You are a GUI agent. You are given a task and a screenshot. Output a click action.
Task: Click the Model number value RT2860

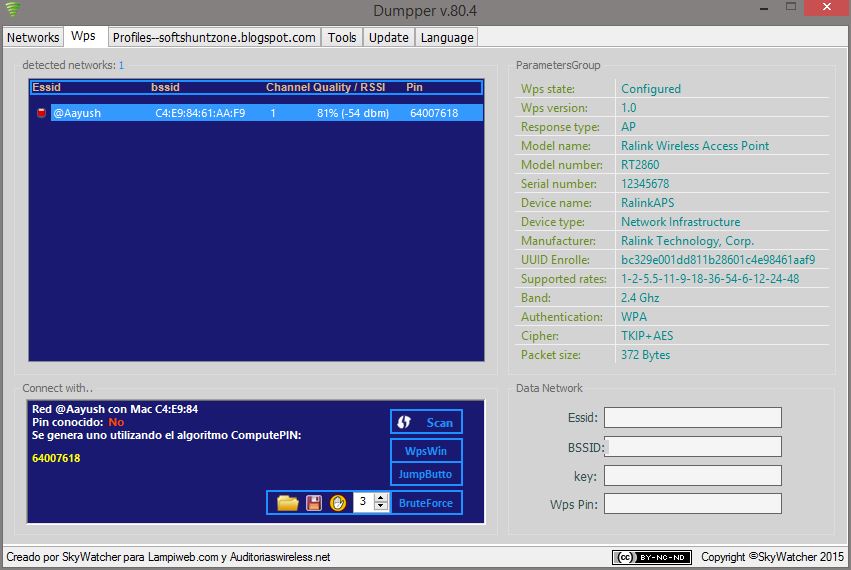coord(640,164)
